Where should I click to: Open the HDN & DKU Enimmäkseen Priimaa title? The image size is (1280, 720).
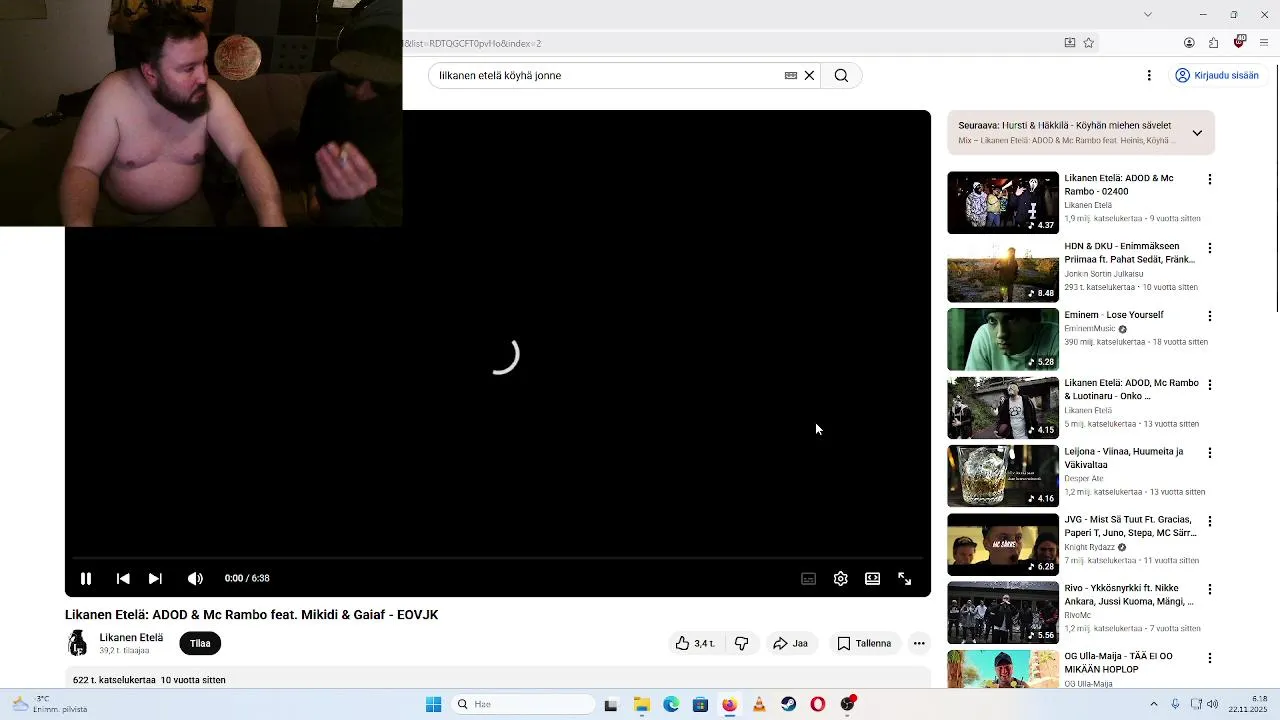1130,253
